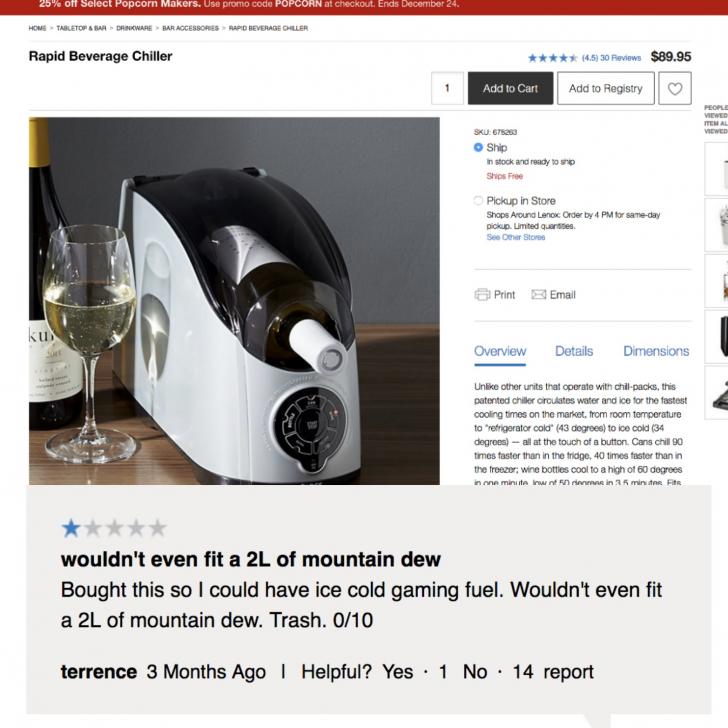Click the quantity input field
728x728 pixels.
pos(447,88)
